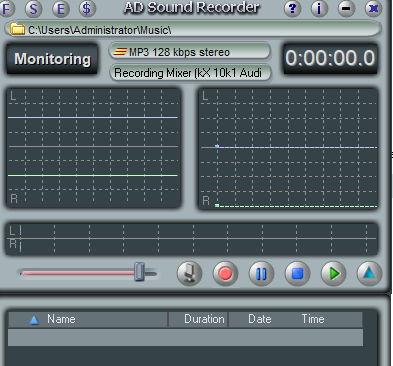Image resolution: width=393 pixels, height=366 pixels.
Task: Click the Time column header
Action: 313,319
